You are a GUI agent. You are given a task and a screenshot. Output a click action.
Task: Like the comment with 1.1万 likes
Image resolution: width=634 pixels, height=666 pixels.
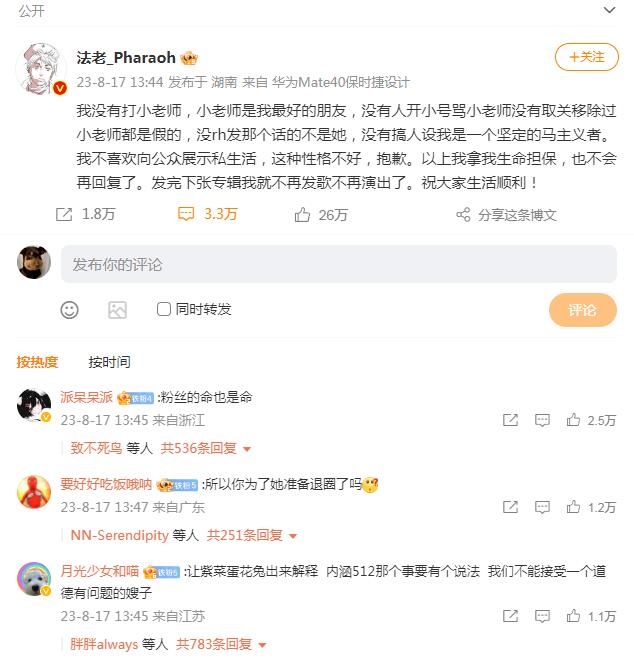pyautogui.click(x=573, y=616)
